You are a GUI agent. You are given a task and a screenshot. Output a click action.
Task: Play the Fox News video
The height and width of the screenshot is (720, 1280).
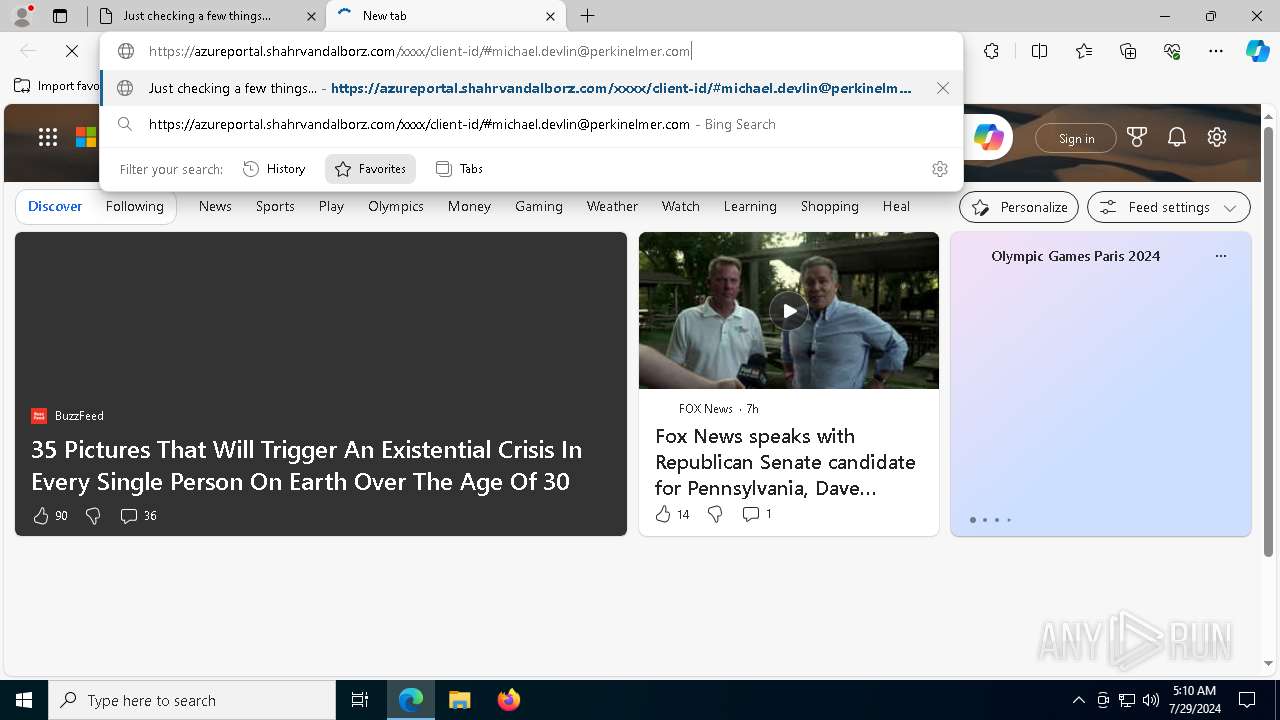tap(789, 310)
